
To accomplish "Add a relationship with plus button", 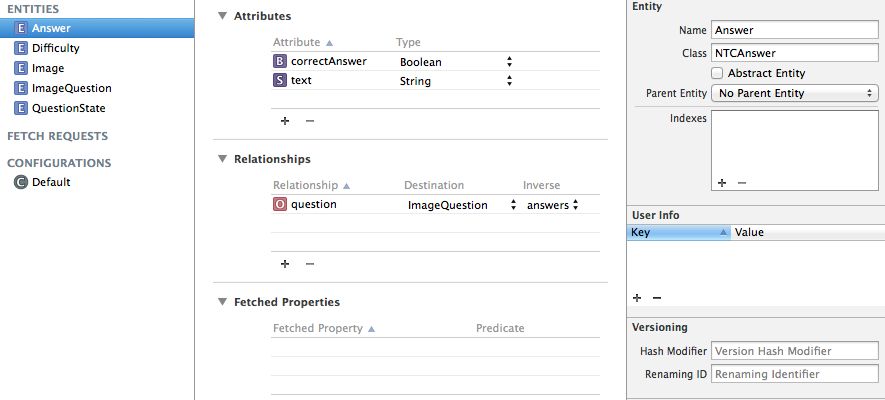I will (284, 264).
